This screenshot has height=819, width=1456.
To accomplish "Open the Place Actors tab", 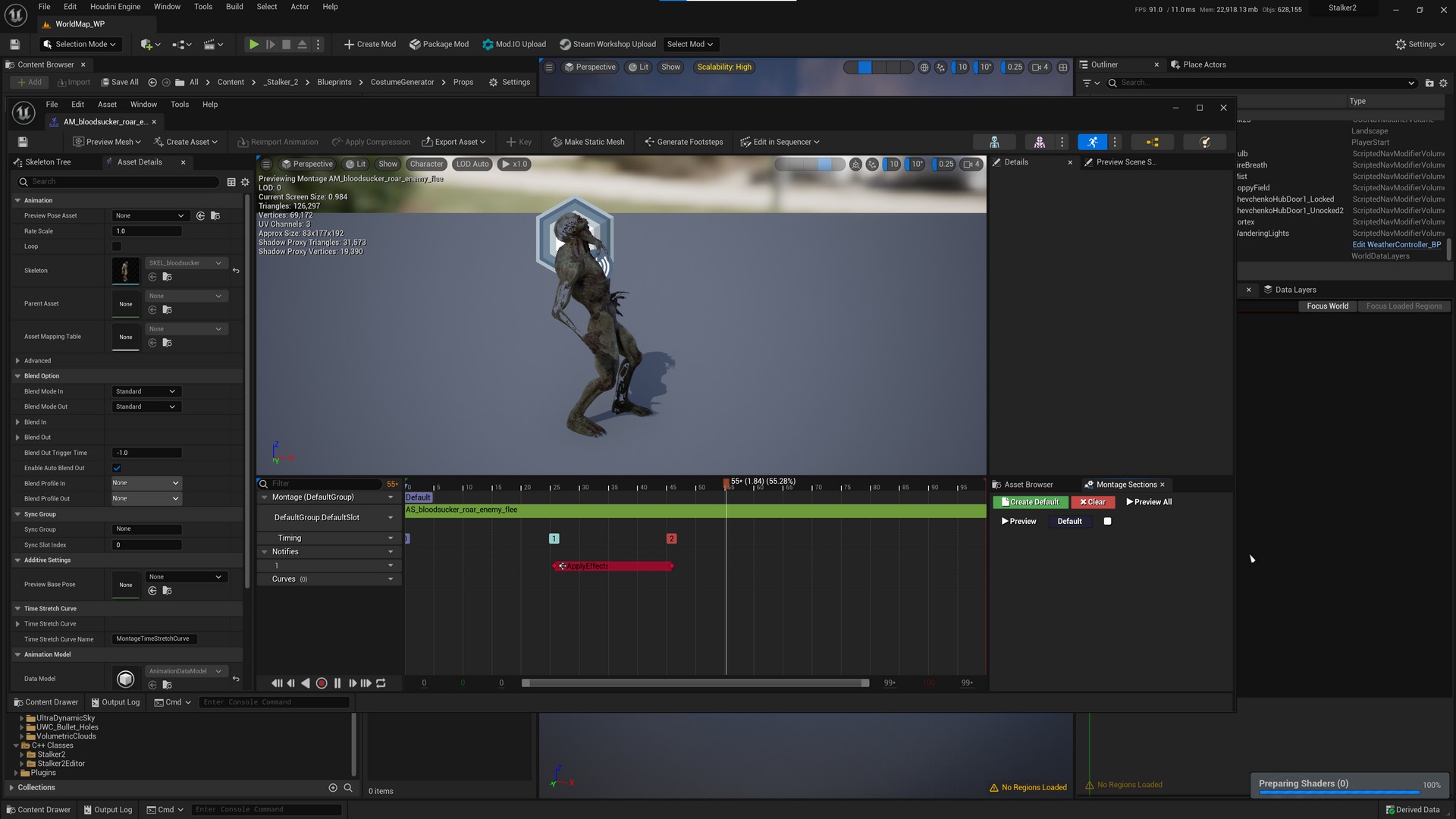I will tap(1204, 65).
